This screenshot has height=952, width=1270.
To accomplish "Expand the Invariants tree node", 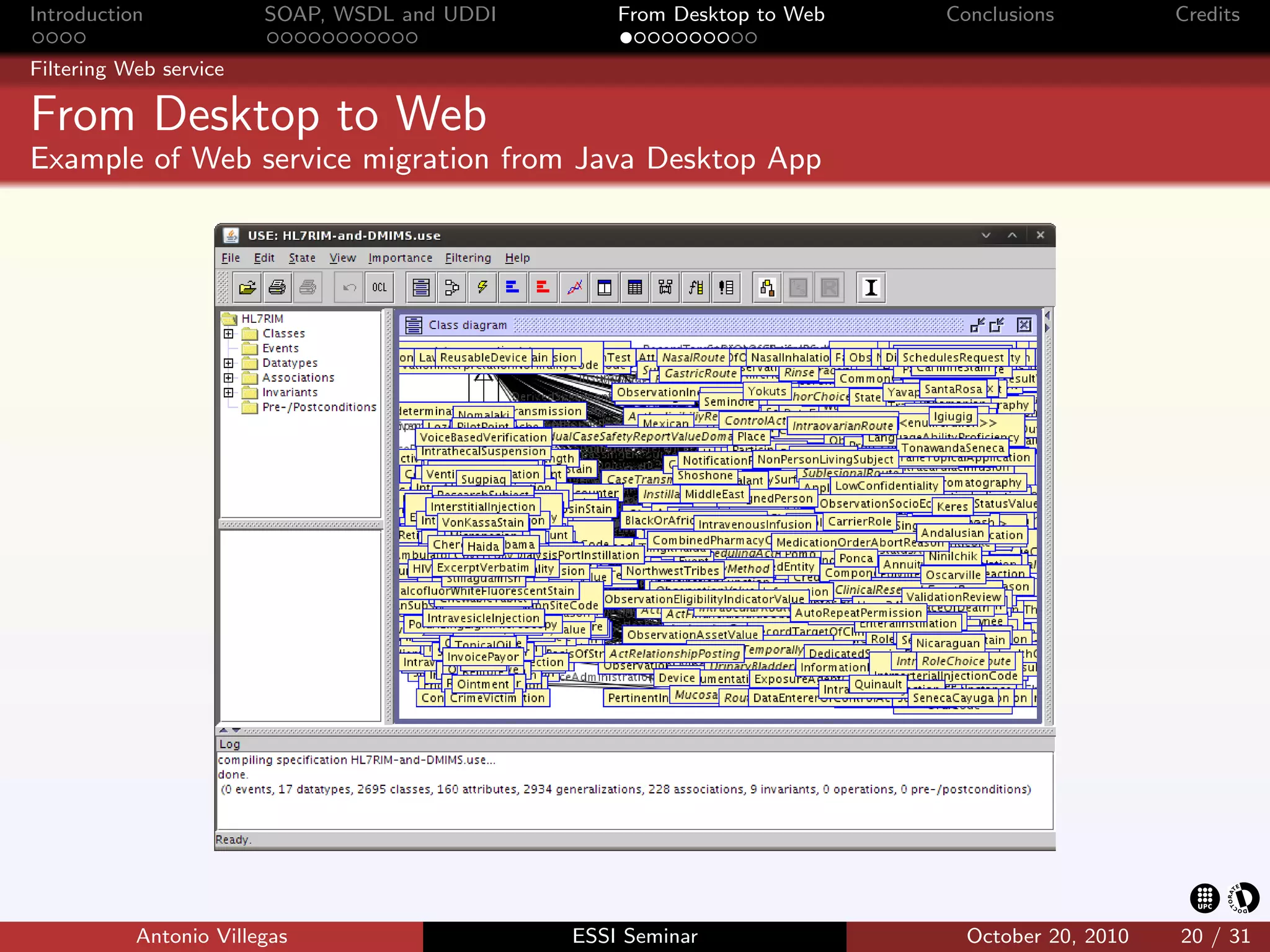I will pos(229,392).
